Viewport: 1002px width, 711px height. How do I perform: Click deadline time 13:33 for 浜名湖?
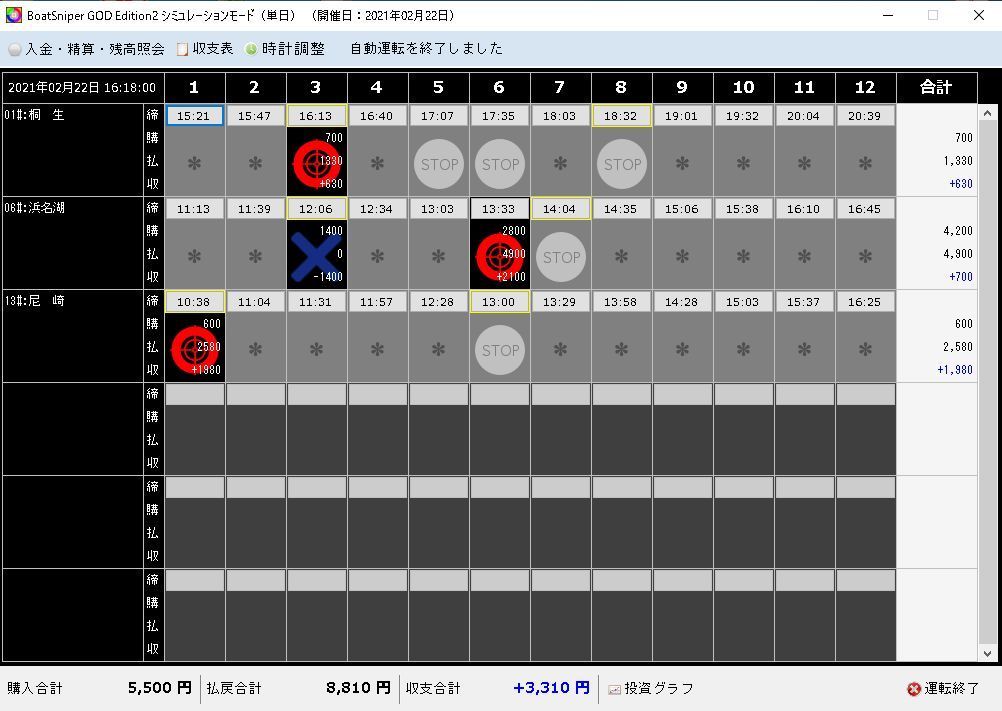(499, 209)
